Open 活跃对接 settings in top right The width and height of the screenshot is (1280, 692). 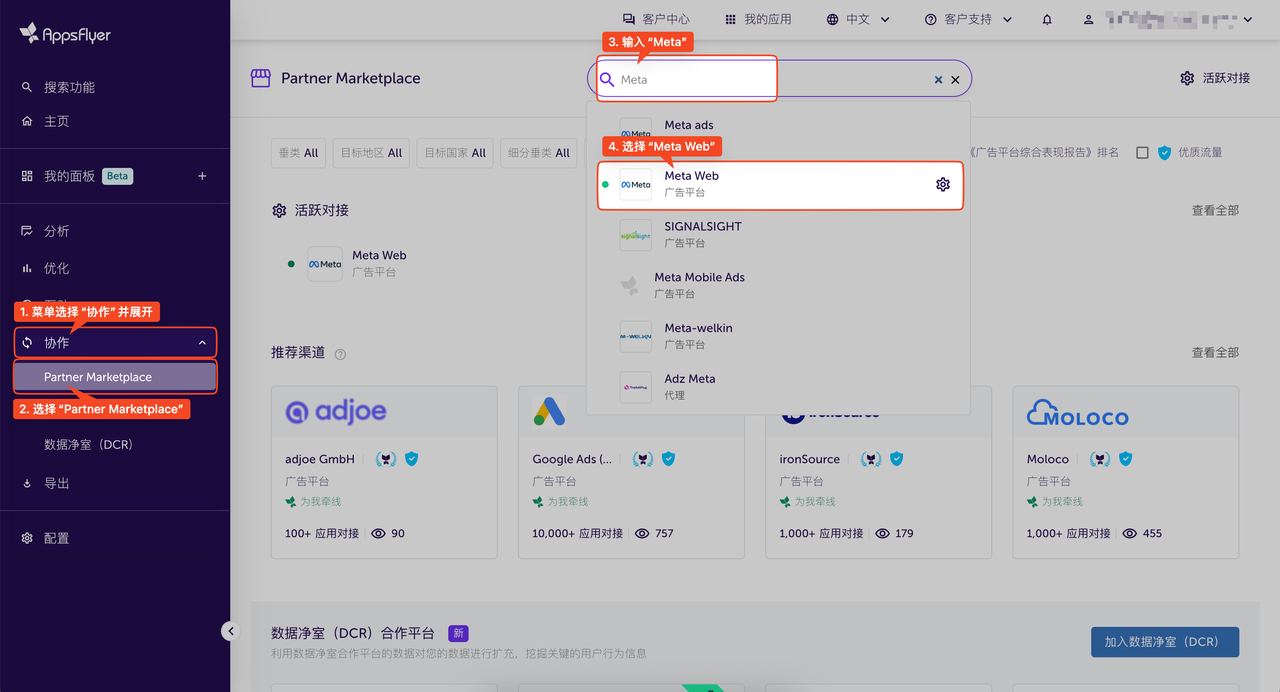click(x=1215, y=78)
